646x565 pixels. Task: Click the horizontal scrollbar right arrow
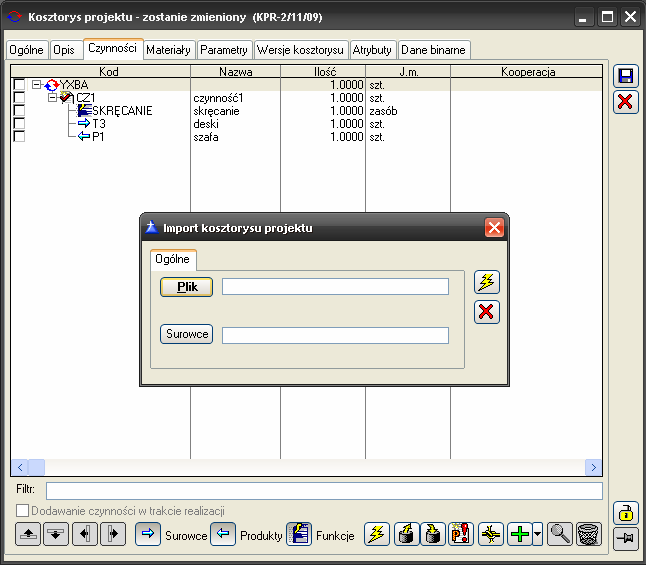pyautogui.click(x=594, y=467)
